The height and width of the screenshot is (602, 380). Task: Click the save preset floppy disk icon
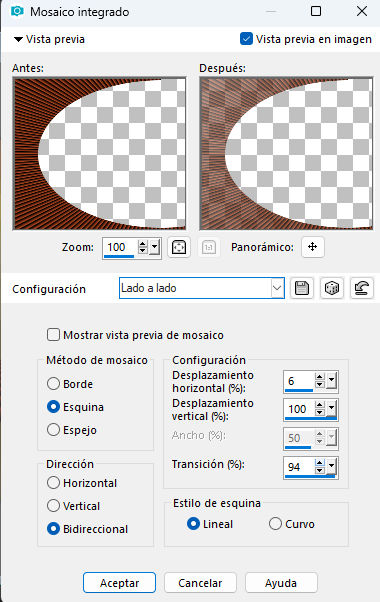pyautogui.click(x=302, y=288)
